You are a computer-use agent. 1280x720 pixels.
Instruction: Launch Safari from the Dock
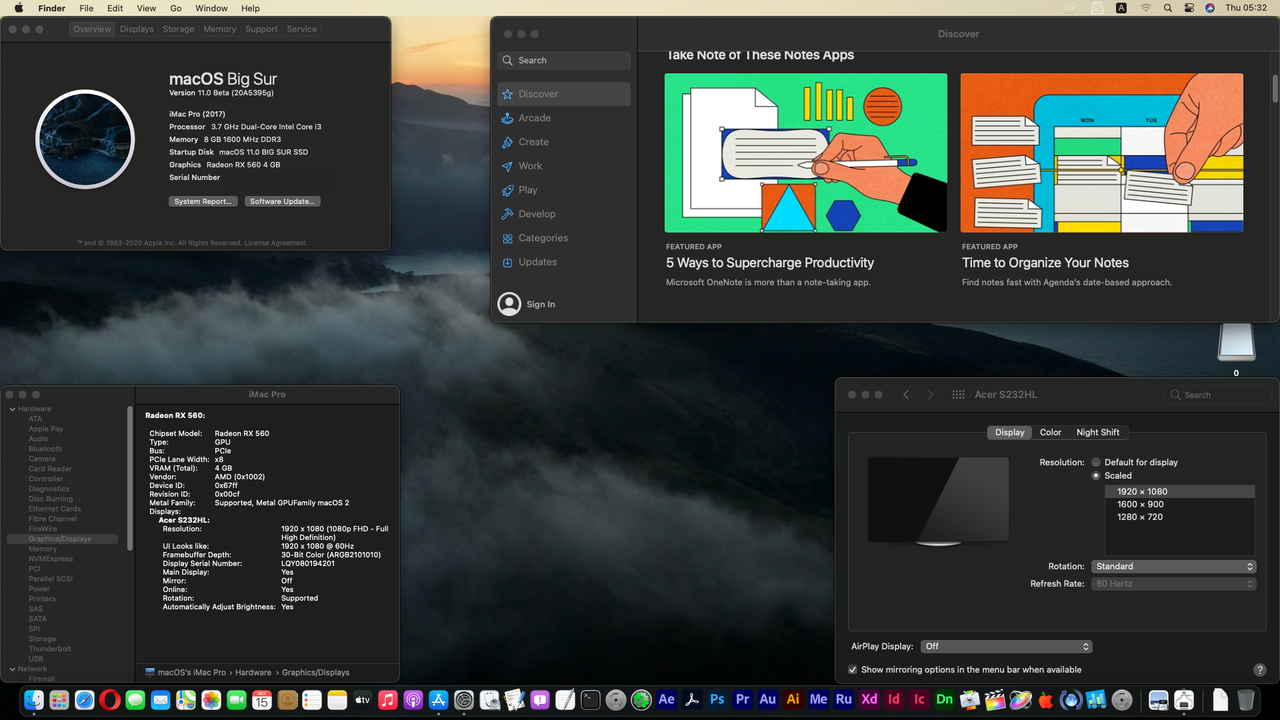(x=85, y=700)
